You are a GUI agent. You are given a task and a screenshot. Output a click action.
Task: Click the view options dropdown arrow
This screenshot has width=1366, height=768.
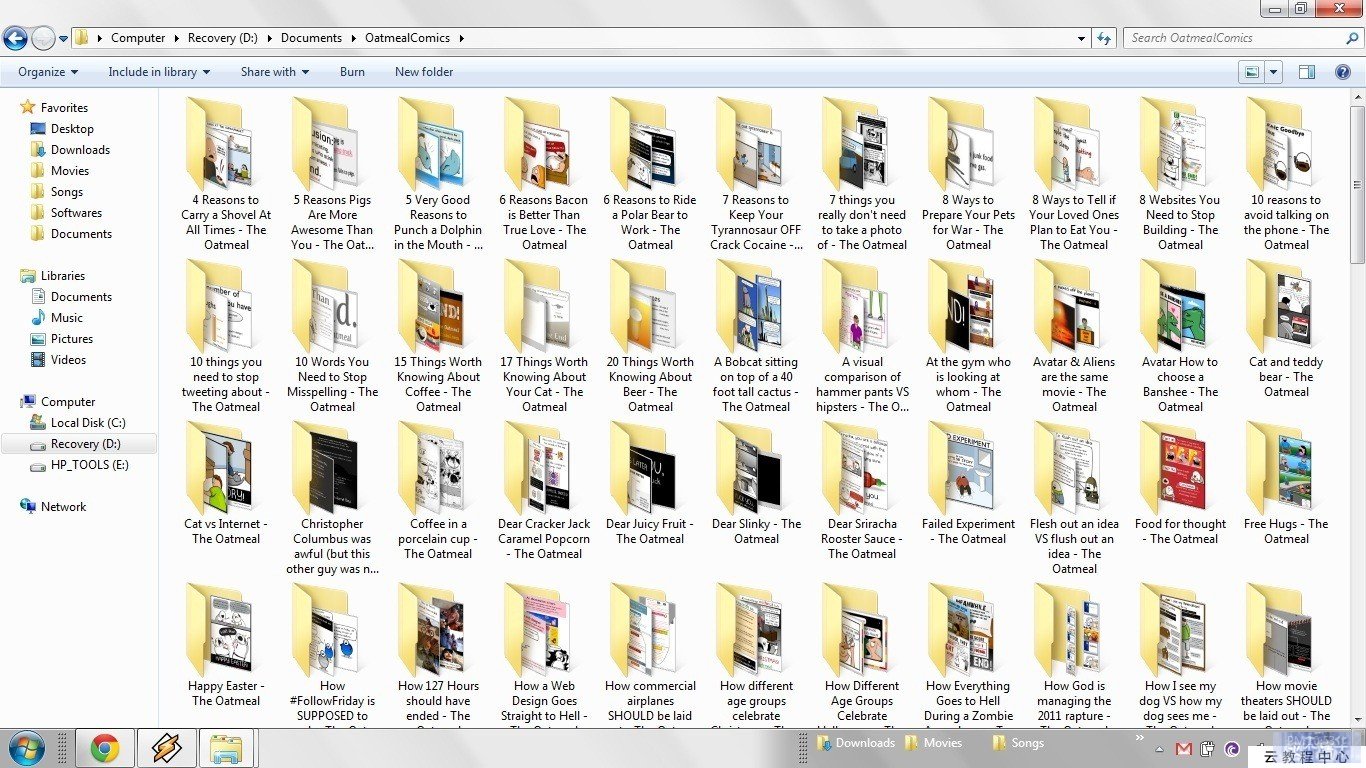point(1274,72)
